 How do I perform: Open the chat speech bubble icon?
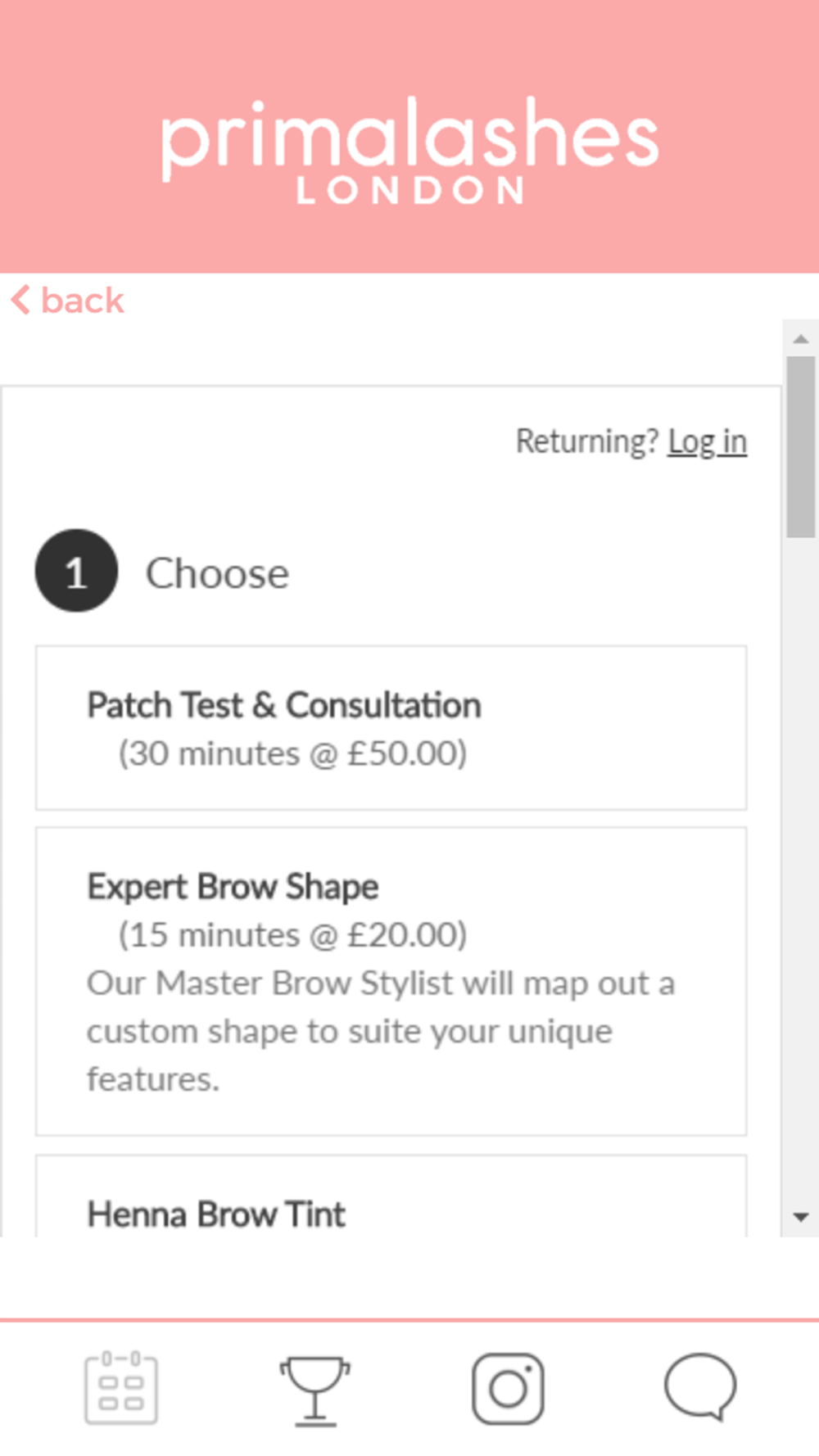(x=700, y=1386)
